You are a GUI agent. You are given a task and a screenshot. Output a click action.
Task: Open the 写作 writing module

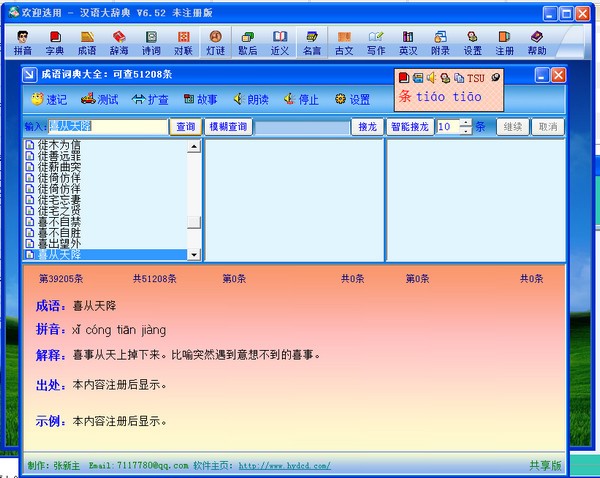point(376,43)
